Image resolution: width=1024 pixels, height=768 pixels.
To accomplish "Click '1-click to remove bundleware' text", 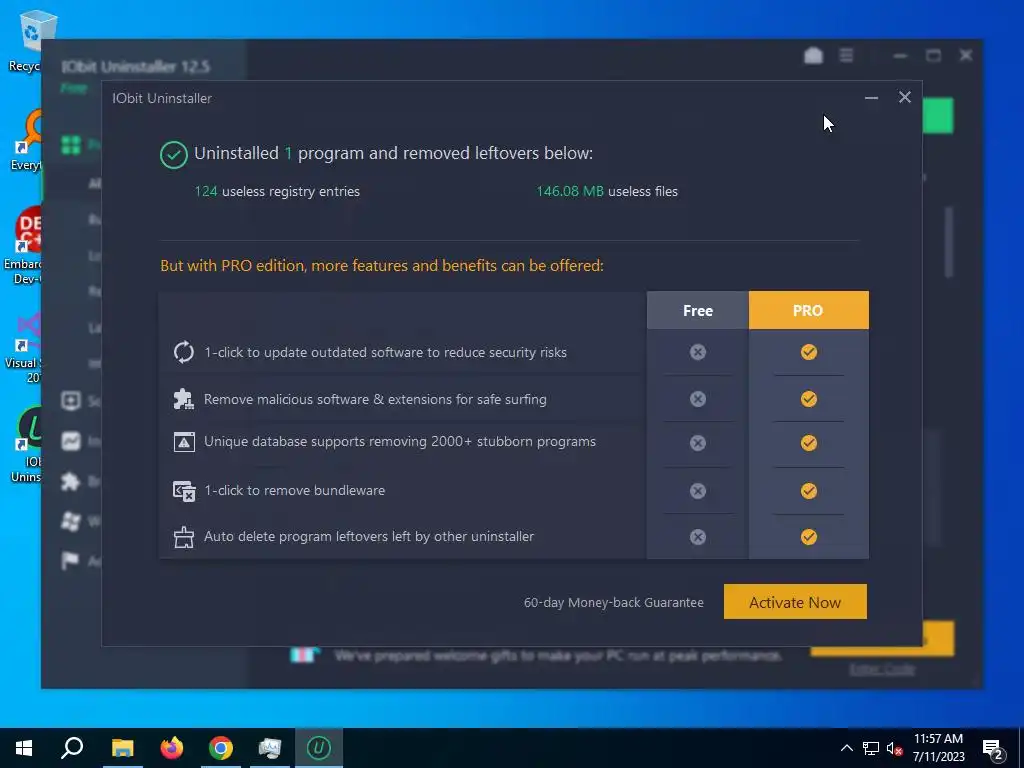I will pos(295,490).
